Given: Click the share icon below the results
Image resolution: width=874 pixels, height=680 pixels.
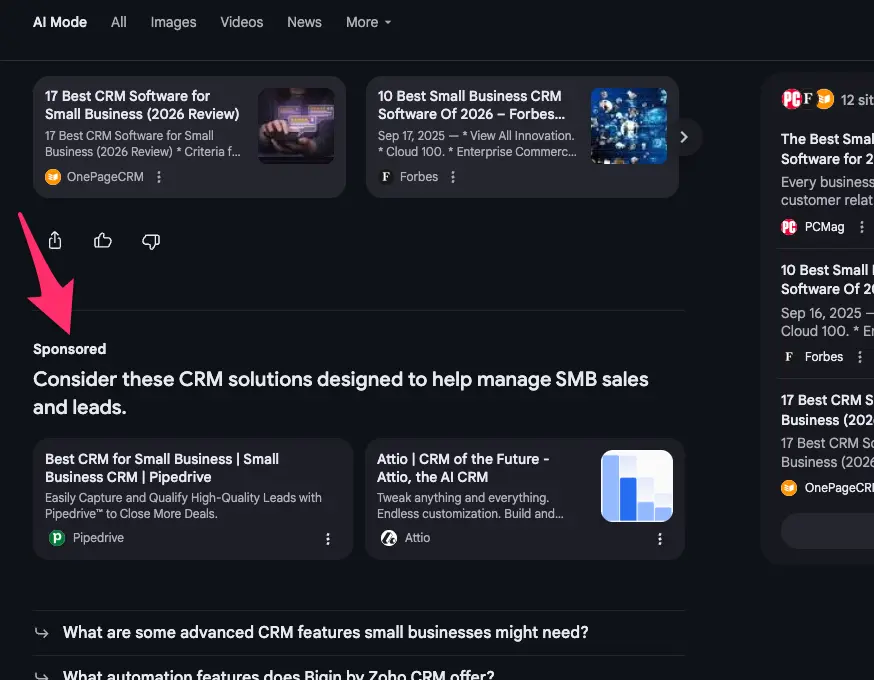Looking at the screenshot, I should pyautogui.click(x=55, y=241).
